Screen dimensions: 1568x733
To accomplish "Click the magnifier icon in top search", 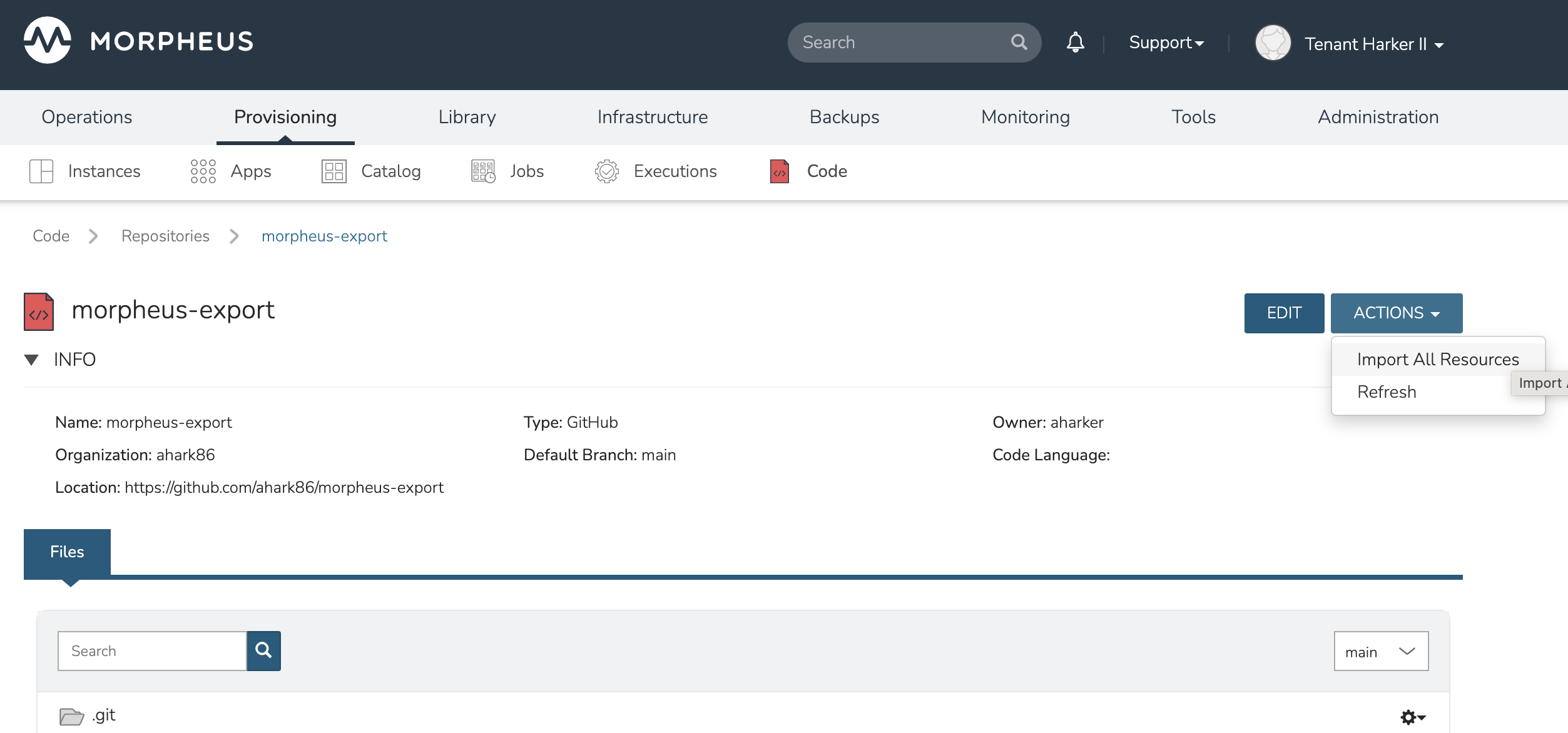I will pyautogui.click(x=1019, y=43).
